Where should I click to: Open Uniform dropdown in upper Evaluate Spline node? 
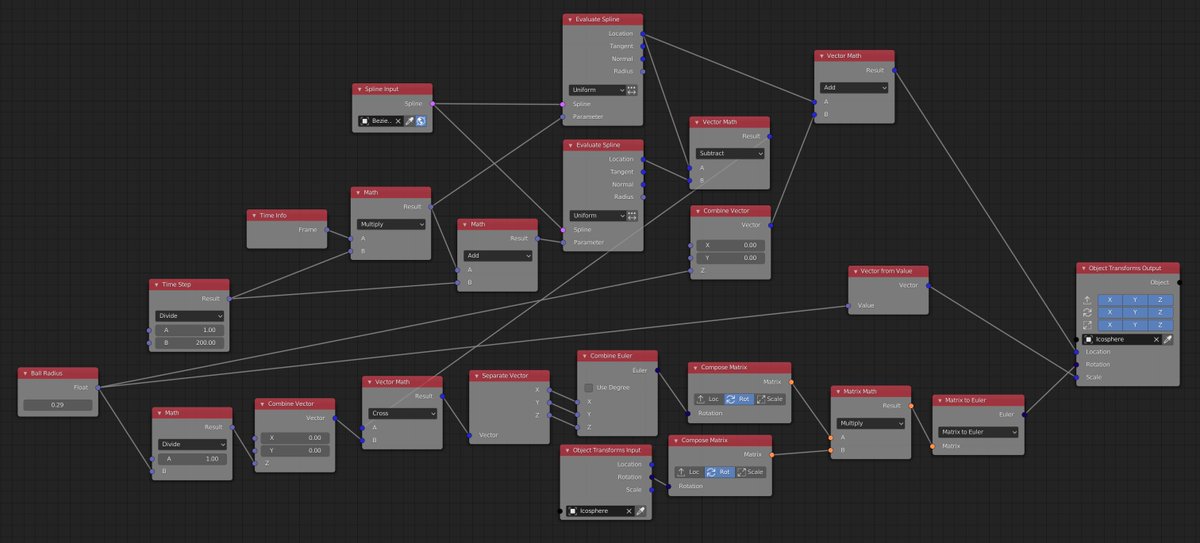click(596, 90)
